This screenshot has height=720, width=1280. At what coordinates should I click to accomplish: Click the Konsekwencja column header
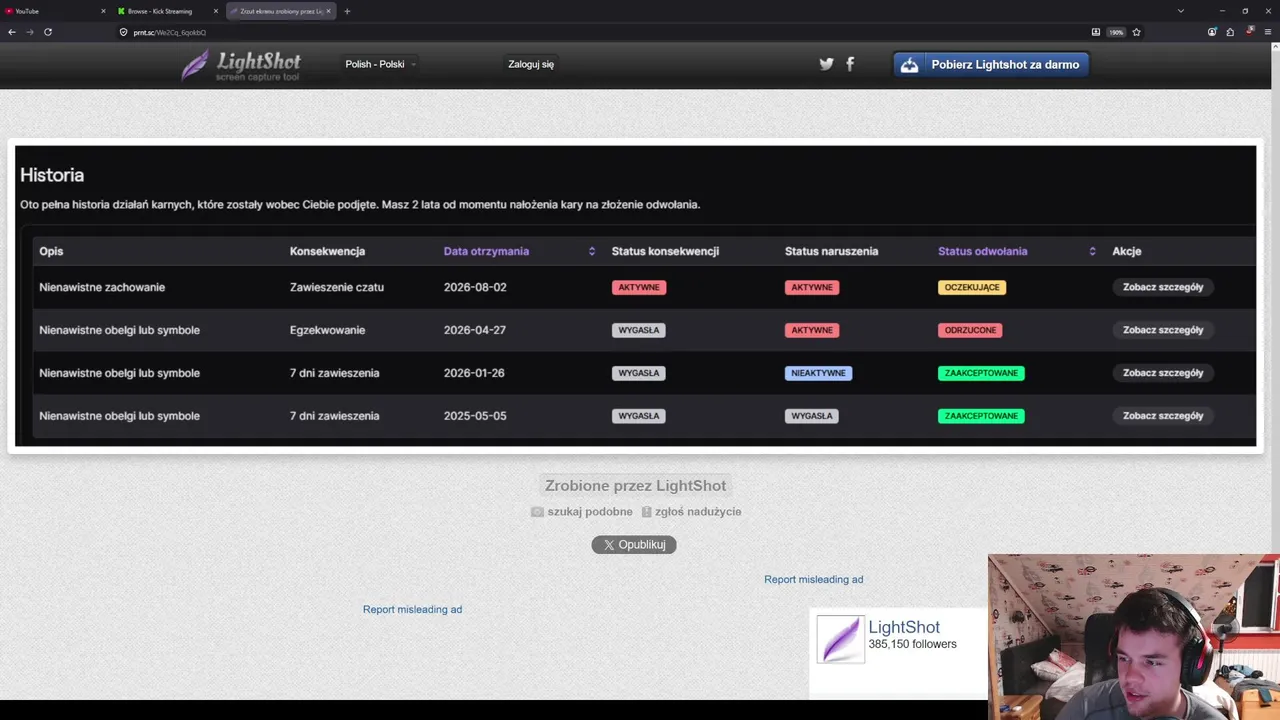(327, 251)
